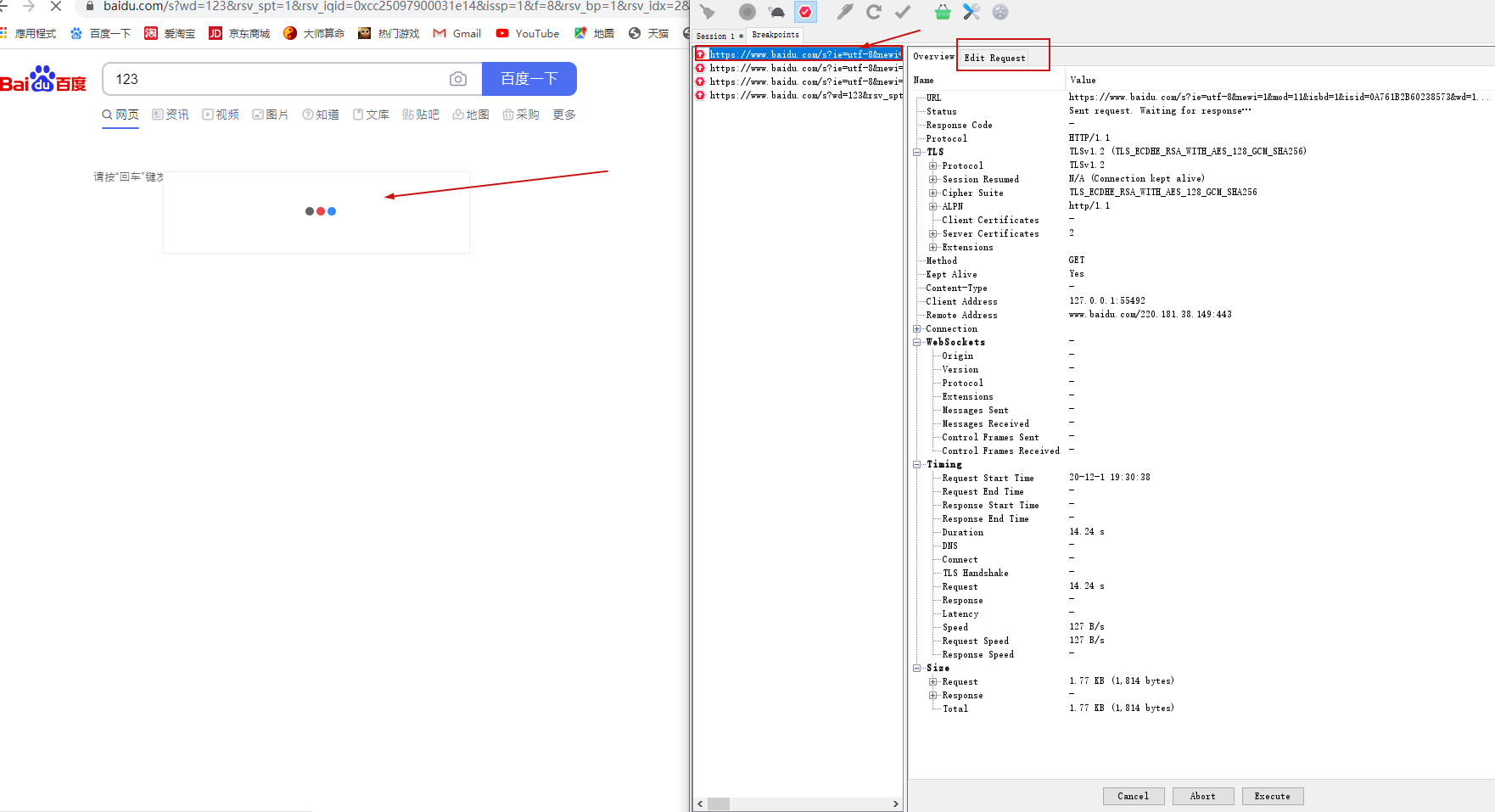Collapse the TLS tree node
The width and height of the screenshot is (1495, 812).
tap(917, 152)
